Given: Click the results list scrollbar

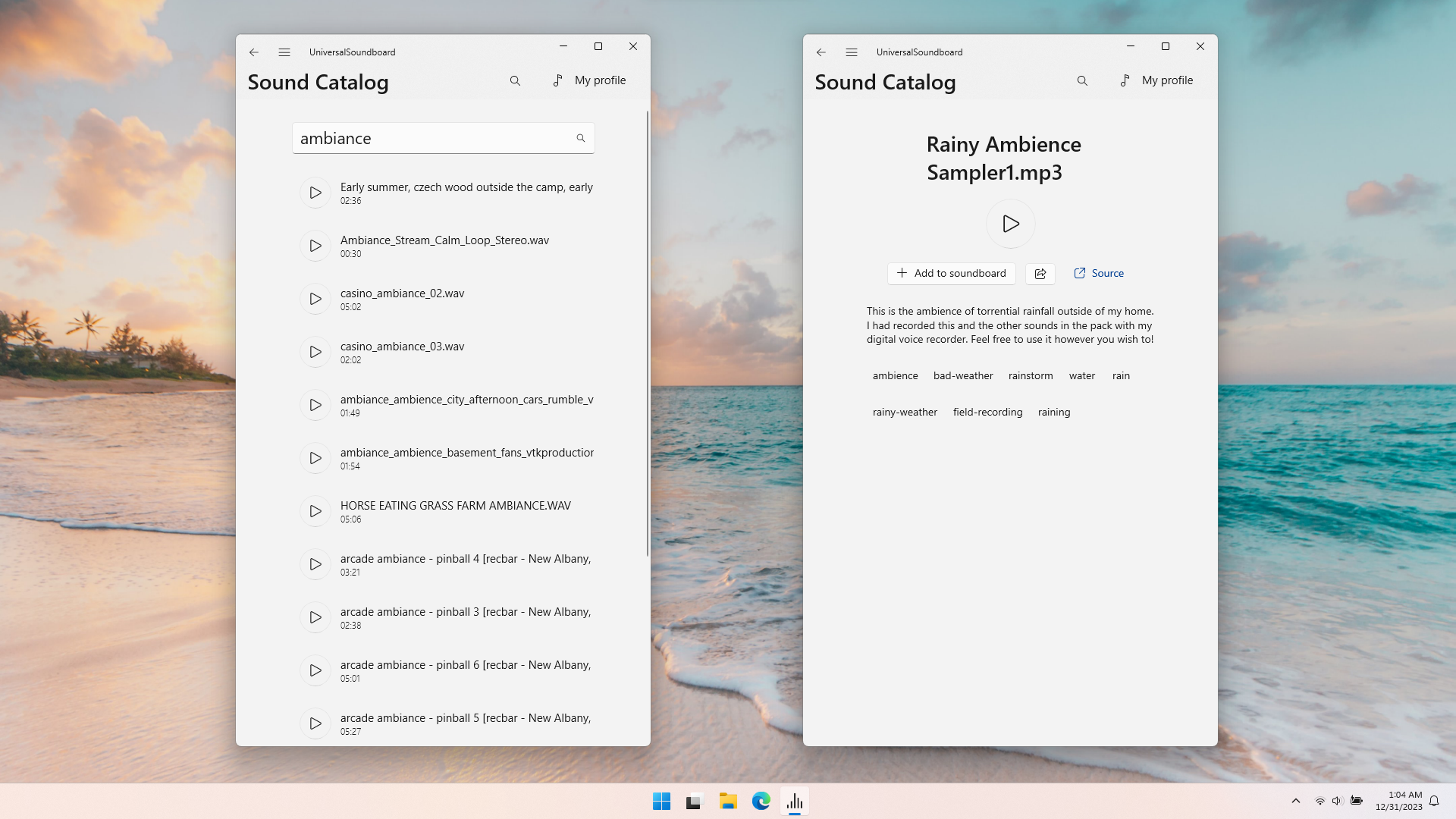Looking at the screenshot, I should pos(647,334).
